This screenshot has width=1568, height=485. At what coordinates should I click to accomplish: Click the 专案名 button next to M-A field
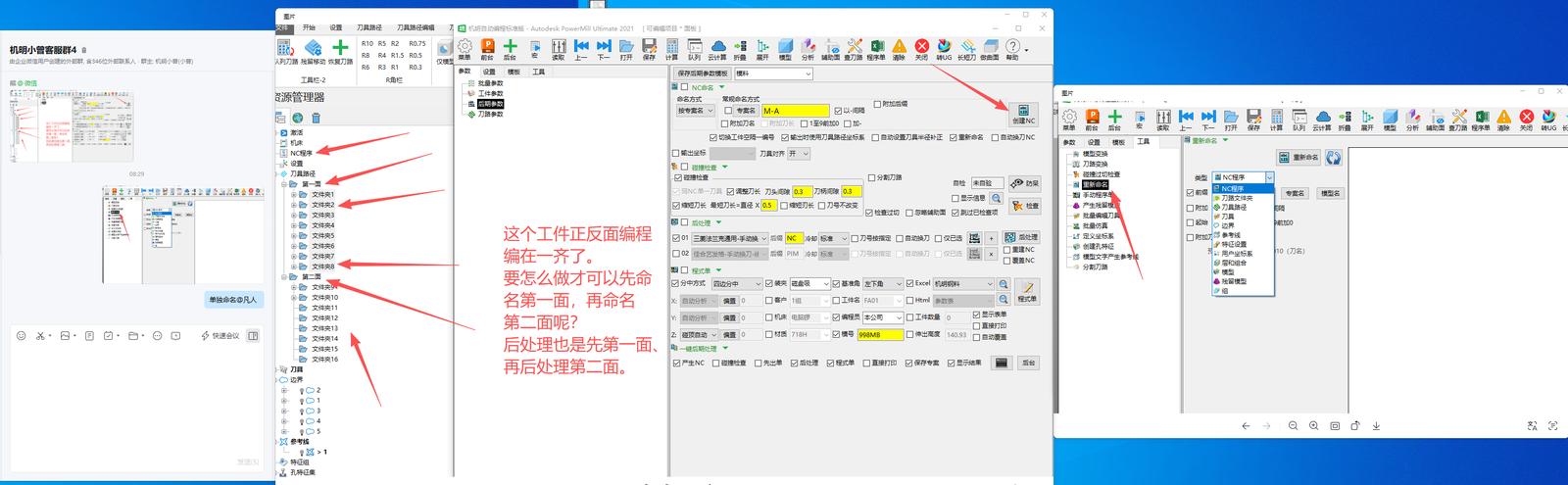pyautogui.click(x=746, y=111)
